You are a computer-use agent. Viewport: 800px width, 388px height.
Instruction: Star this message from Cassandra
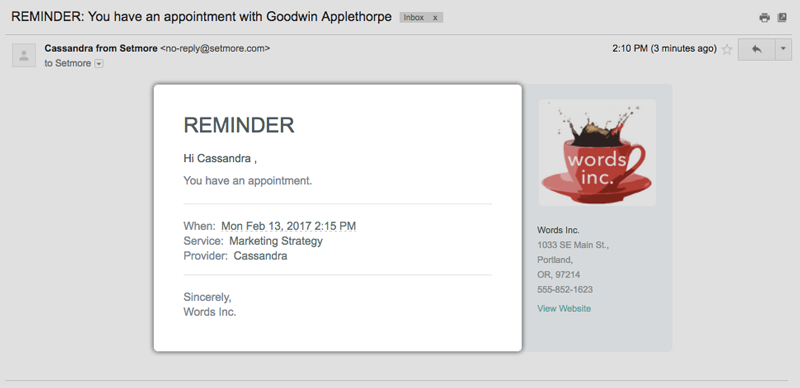point(727,50)
